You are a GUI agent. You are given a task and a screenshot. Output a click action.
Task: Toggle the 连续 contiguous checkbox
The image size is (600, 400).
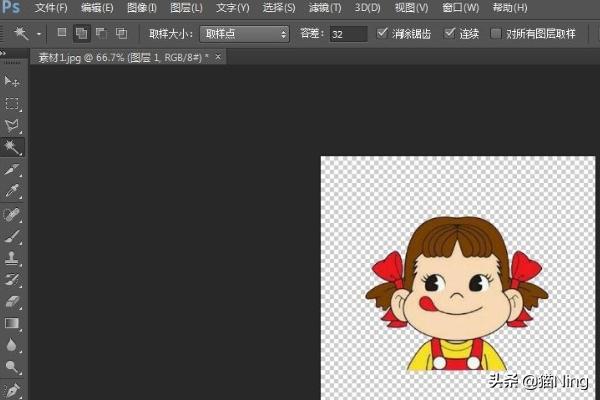[x=449, y=33]
